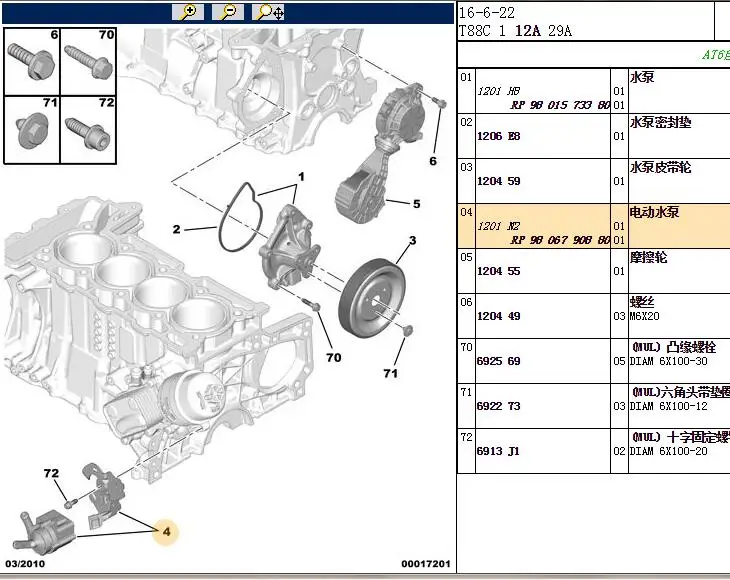
Task: Click callout label 6 in the diagram
Action: pyautogui.click(x=433, y=161)
